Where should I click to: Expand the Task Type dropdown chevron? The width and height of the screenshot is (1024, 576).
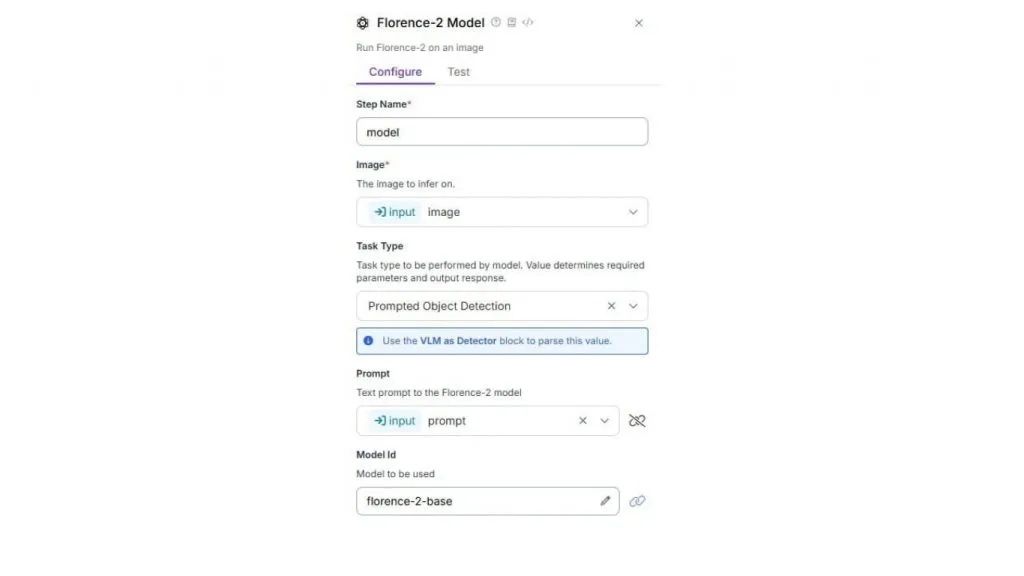(x=633, y=306)
